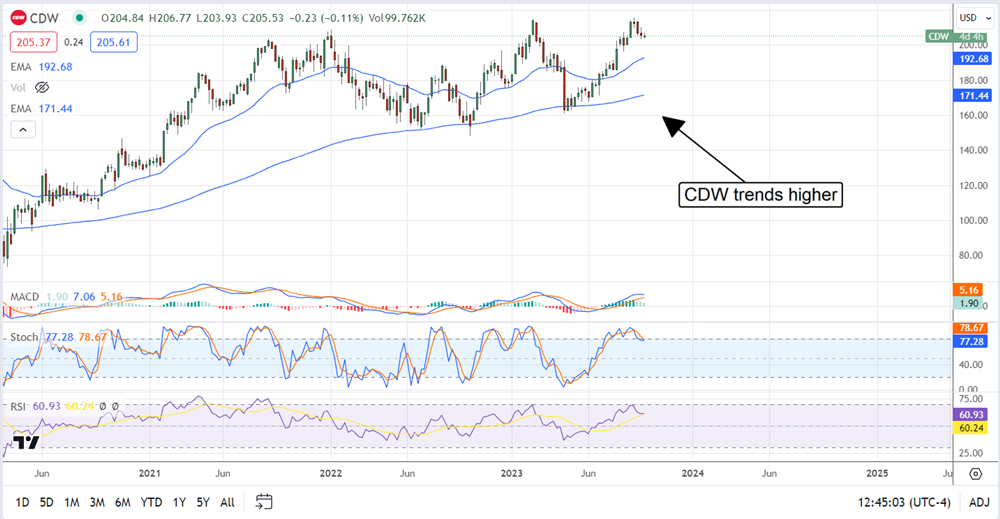Click the 2023 label on the time axis
Screen dimensions: 1000x519
(511, 473)
